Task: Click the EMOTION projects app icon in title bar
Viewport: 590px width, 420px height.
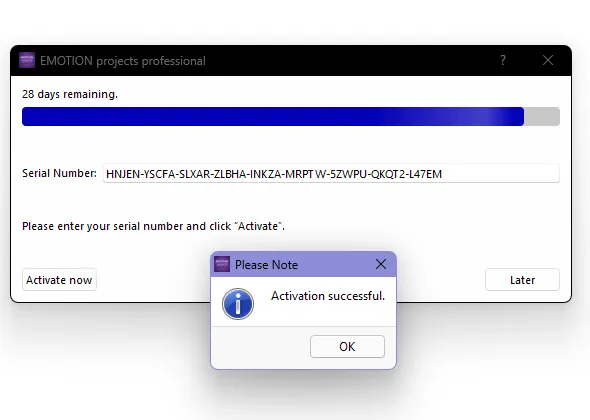Action: click(27, 60)
